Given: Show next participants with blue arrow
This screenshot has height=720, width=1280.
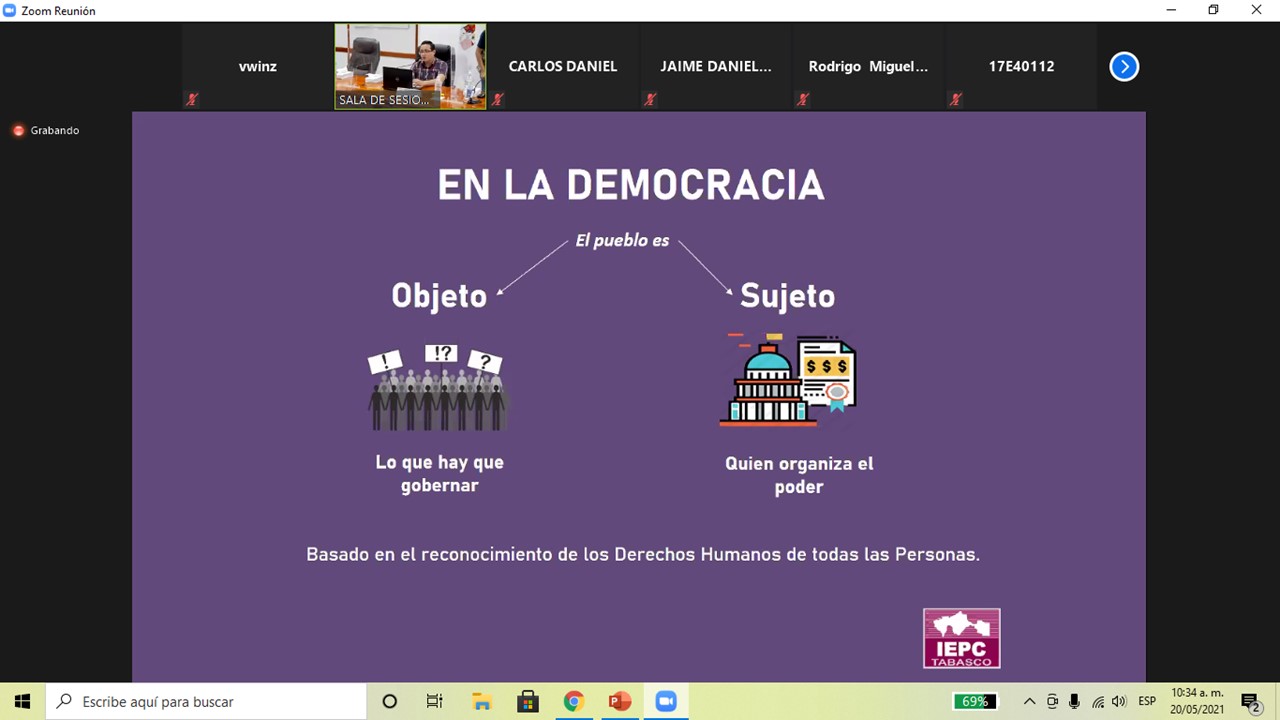Looking at the screenshot, I should click(1124, 67).
